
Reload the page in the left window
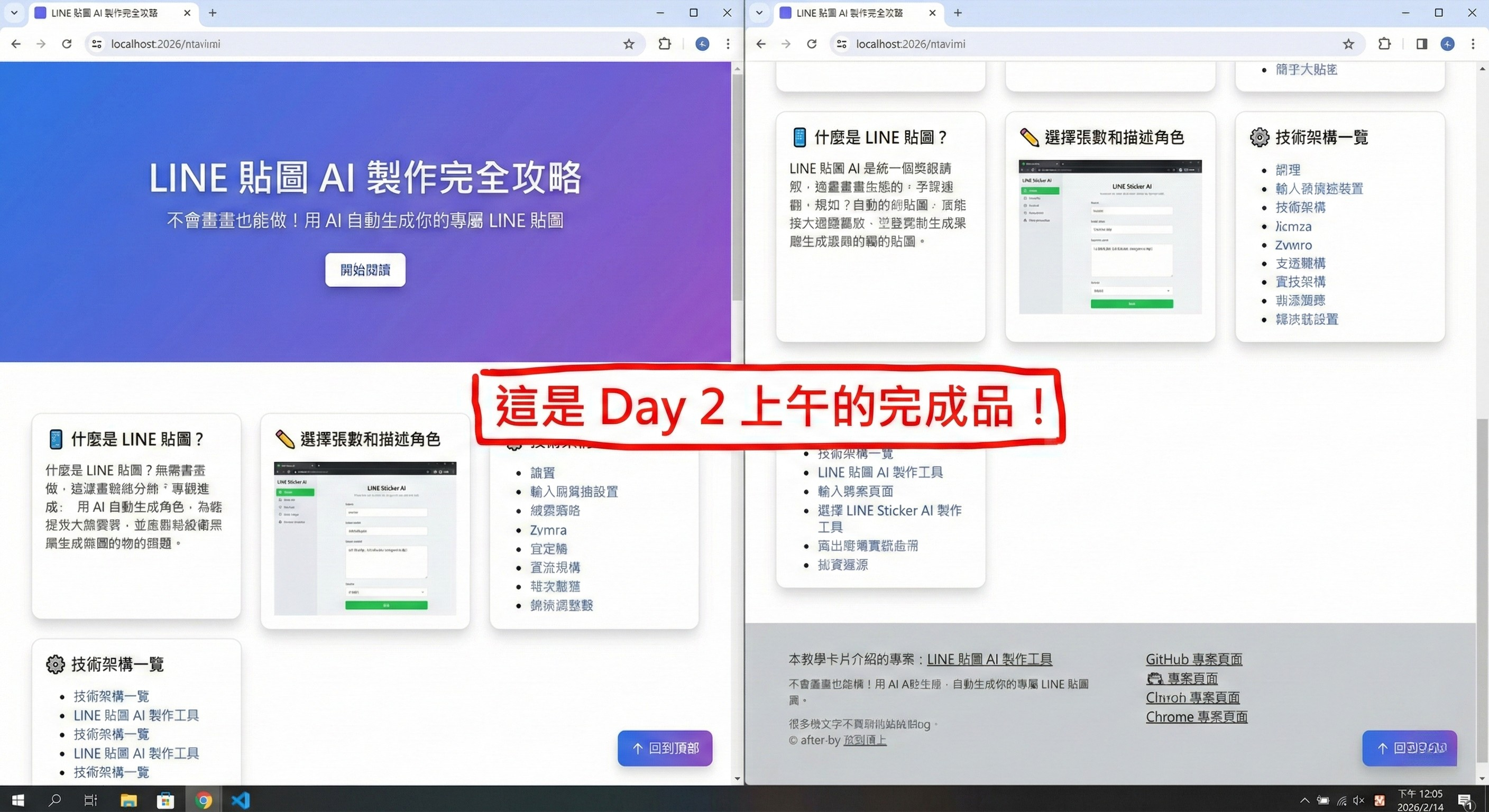click(67, 43)
